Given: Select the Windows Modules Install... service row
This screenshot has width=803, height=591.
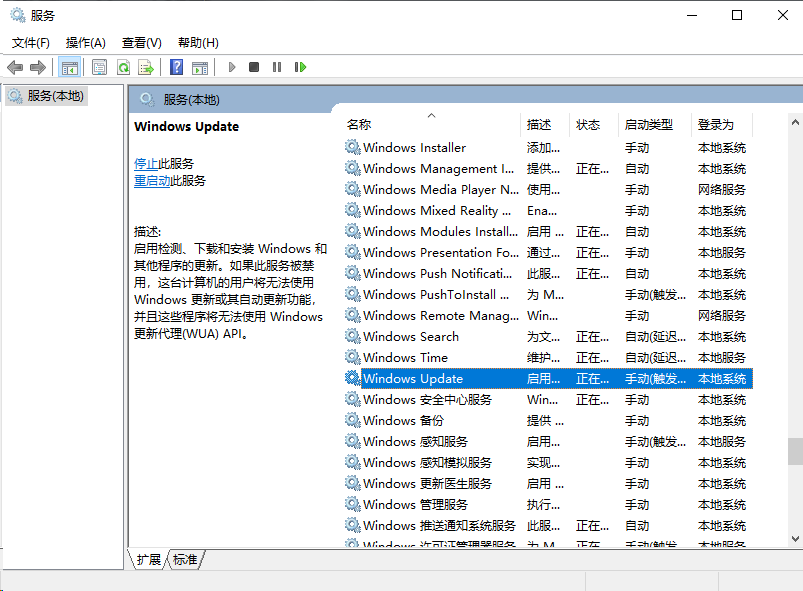Looking at the screenshot, I should click(x=548, y=231).
